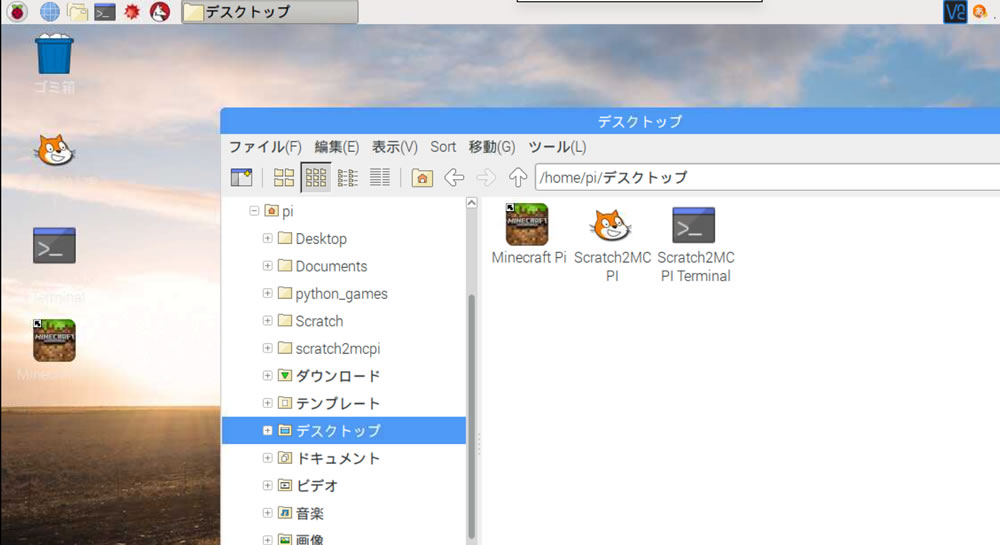The height and width of the screenshot is (545, 1000).
Task: Click the tree pane vertical scrollbar
Action: pyautogui.click(x=471, y=416)
